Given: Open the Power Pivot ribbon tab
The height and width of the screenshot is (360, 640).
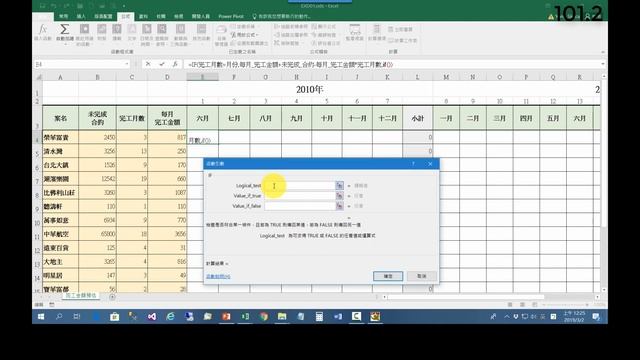Looking at the screenshot, I should (231, 16).
